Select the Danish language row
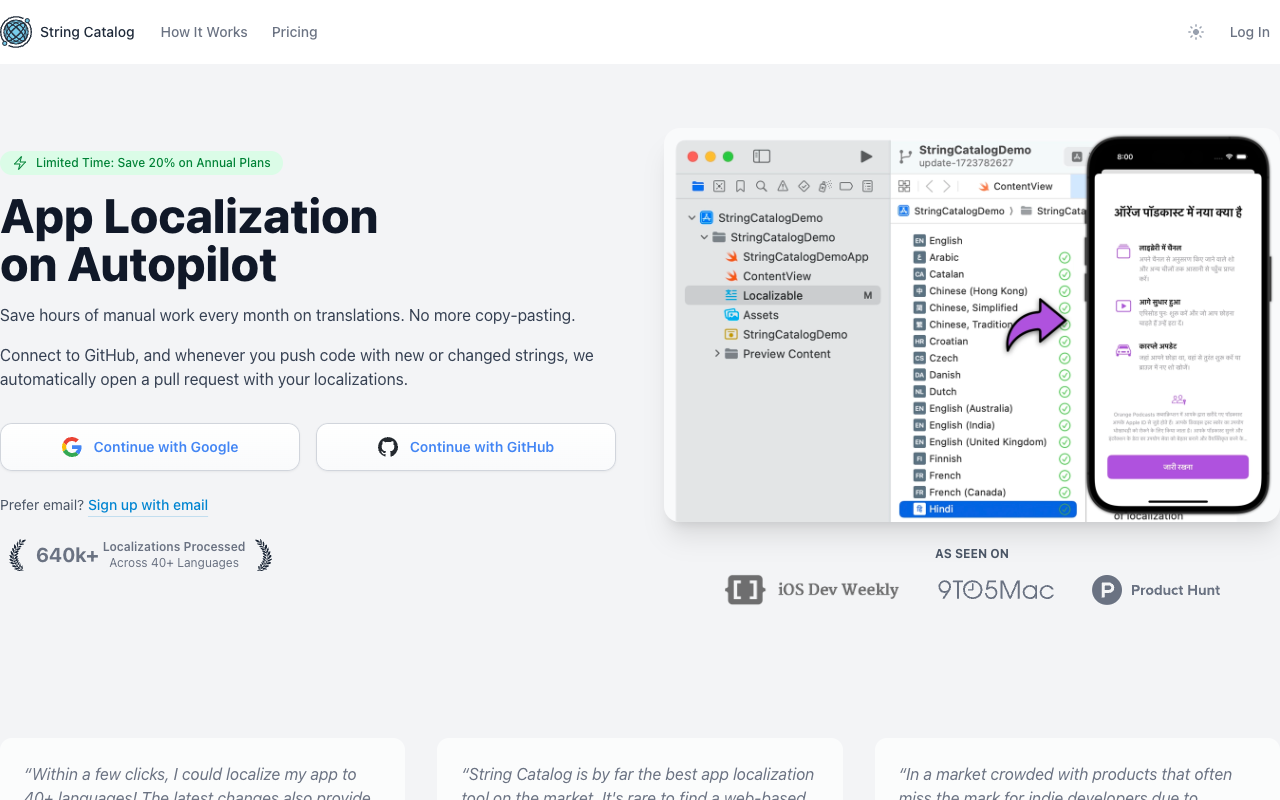This screenshot has height=800, width=1280. pos(992,375)
